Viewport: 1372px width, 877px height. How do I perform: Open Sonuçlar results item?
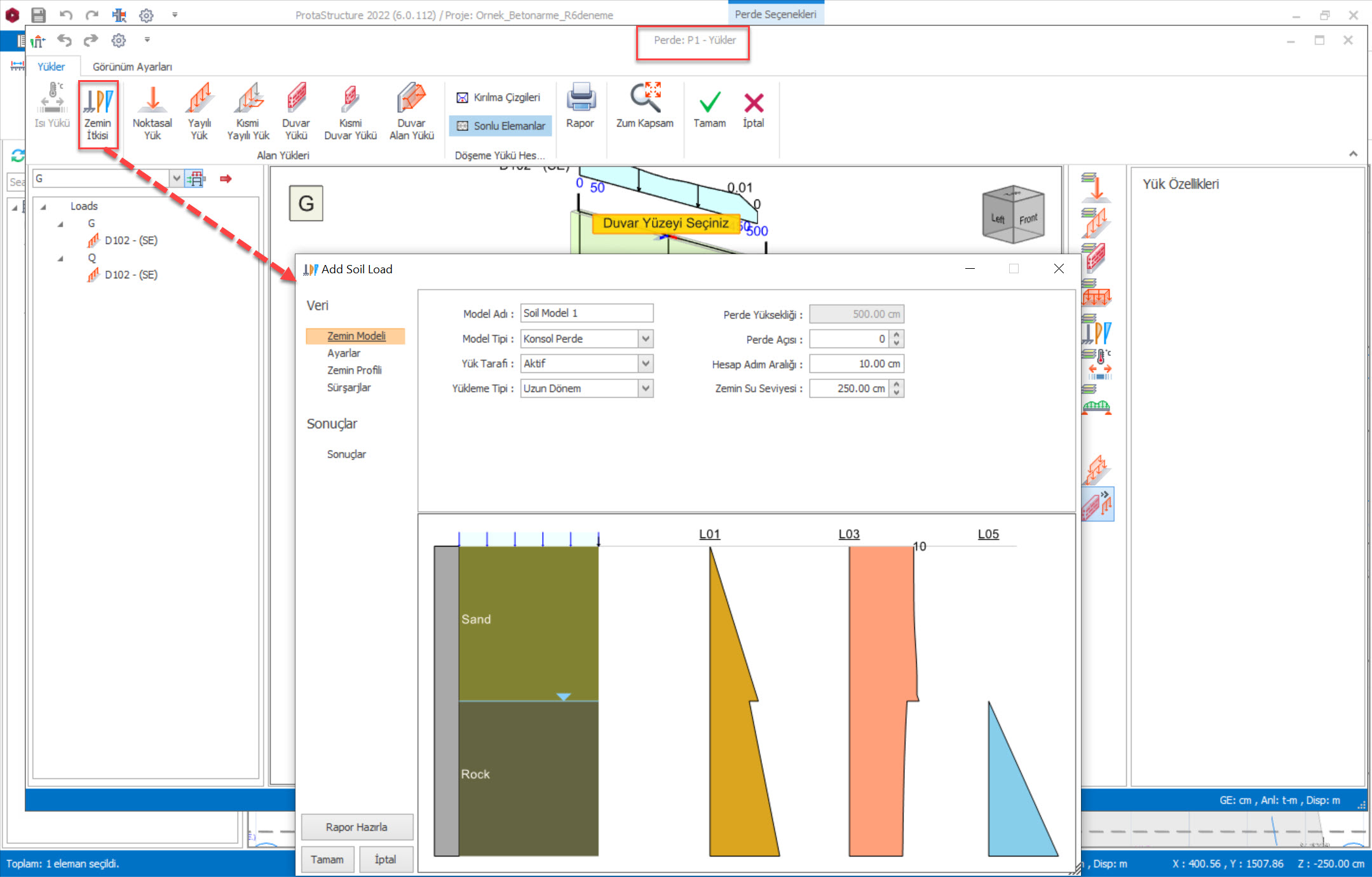coord(346,454)
